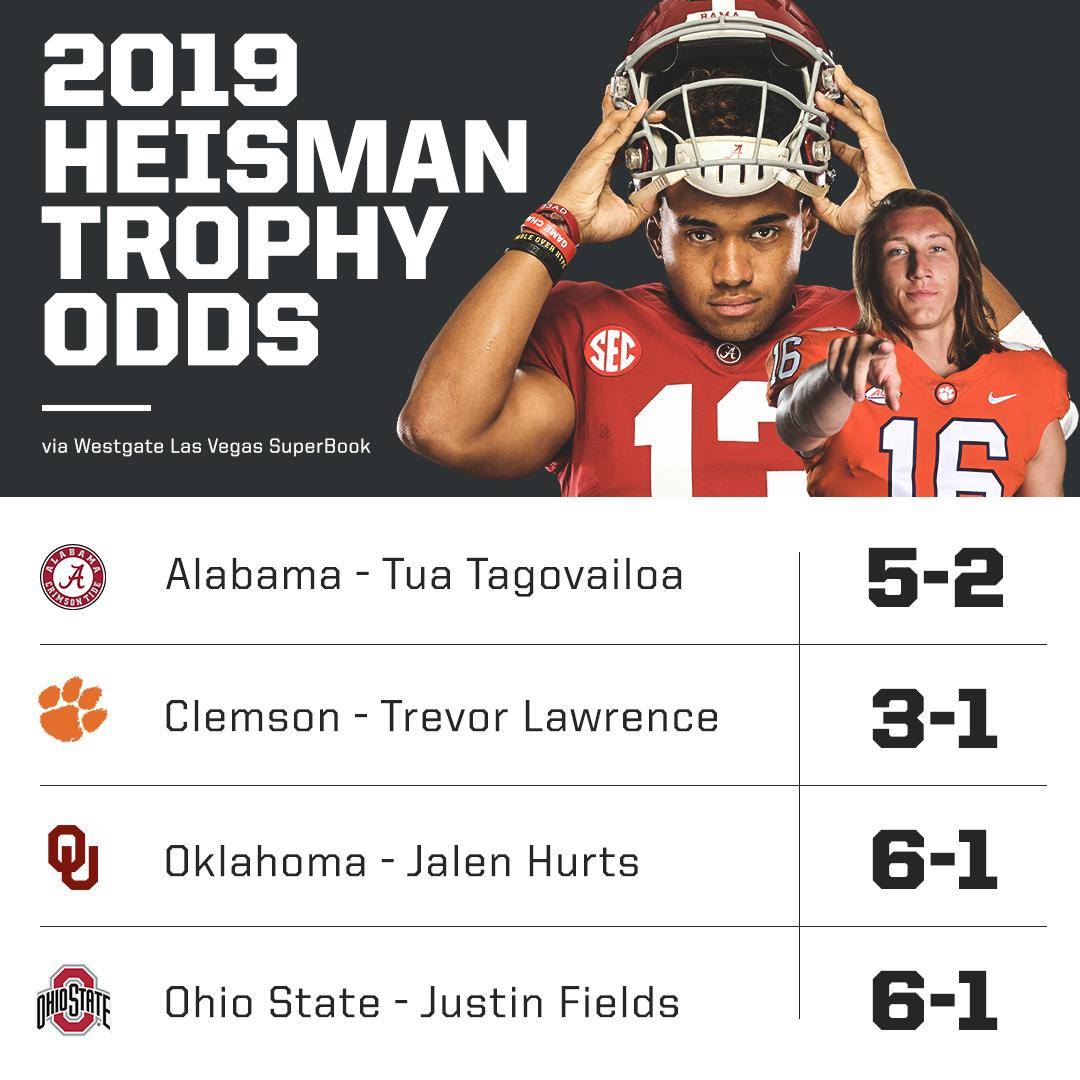Click the 6-1 odds for Oklahoma
The width and height of the screenshot is (1080, 1080).
pyautogui.click(x=934, y=860)
